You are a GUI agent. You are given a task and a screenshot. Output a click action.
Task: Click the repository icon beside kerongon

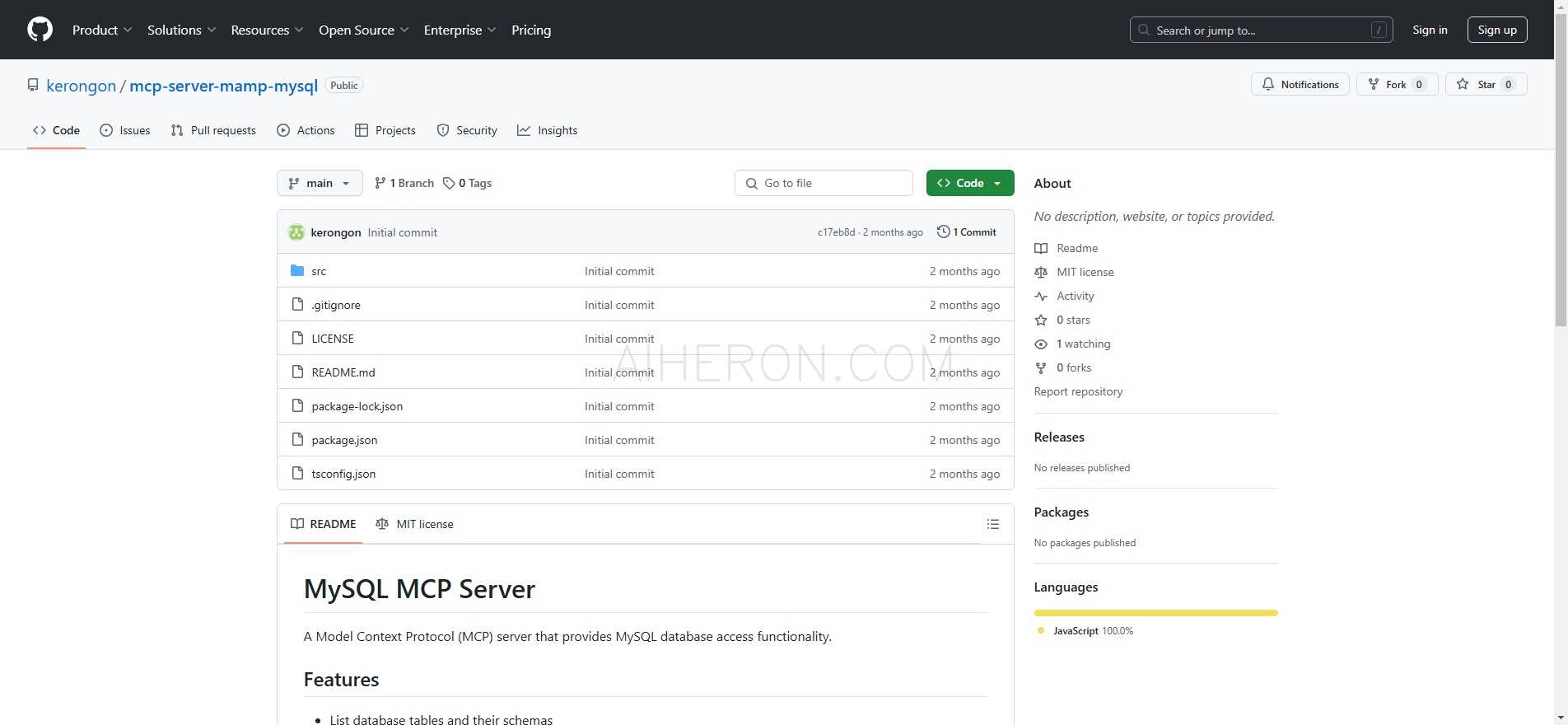(33, 85)
